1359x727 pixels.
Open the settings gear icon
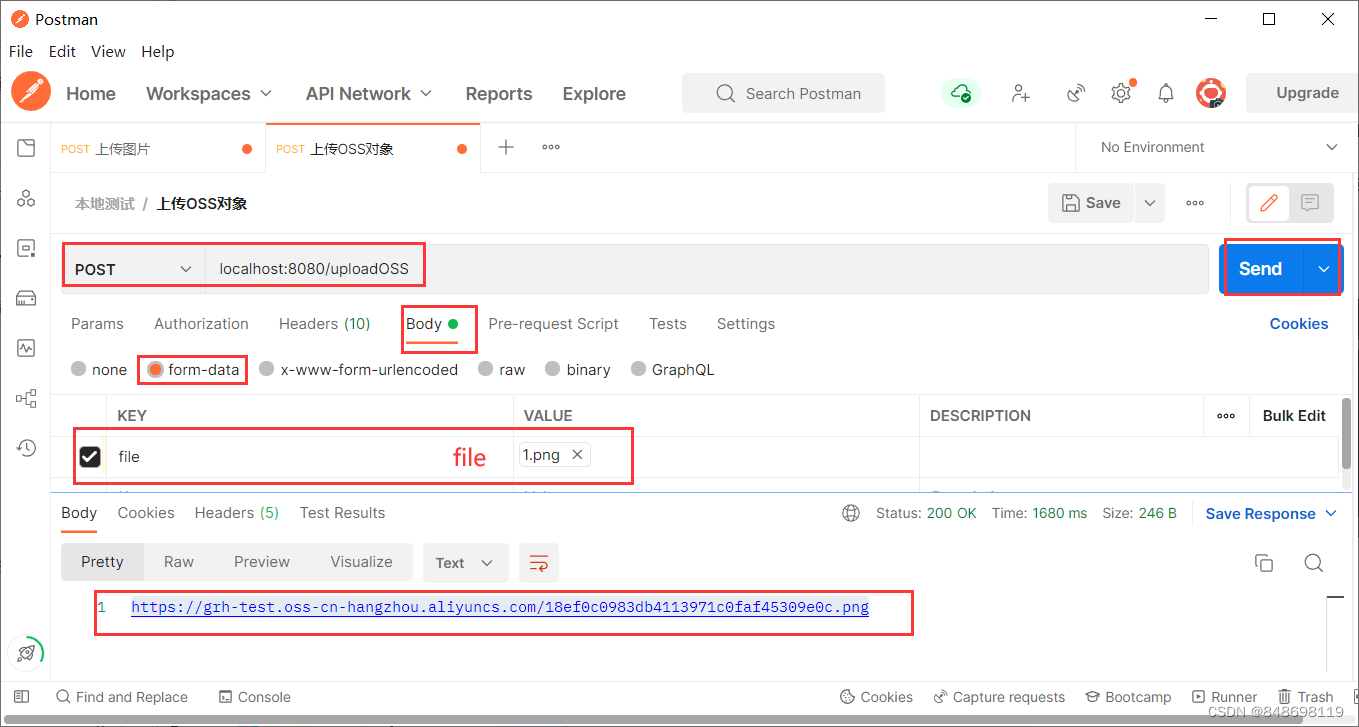click(1121, 93)
